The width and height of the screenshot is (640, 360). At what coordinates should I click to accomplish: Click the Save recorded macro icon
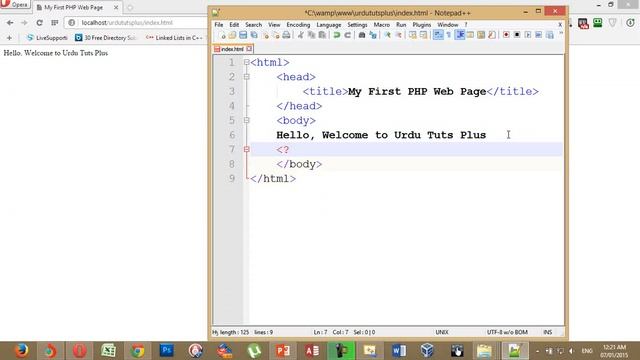click(x=550, y=35)
